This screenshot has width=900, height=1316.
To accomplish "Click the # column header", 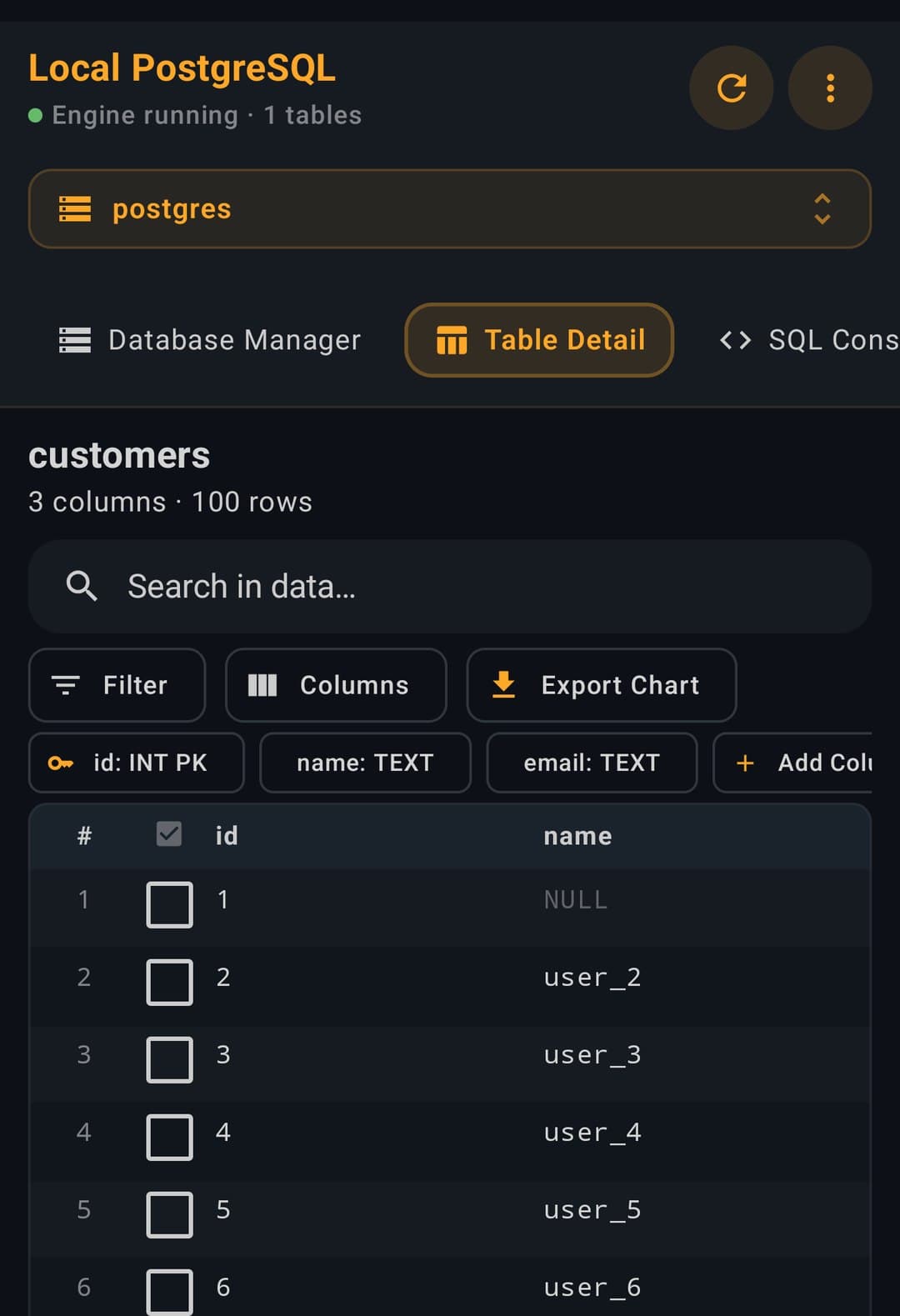I will 84,835.
